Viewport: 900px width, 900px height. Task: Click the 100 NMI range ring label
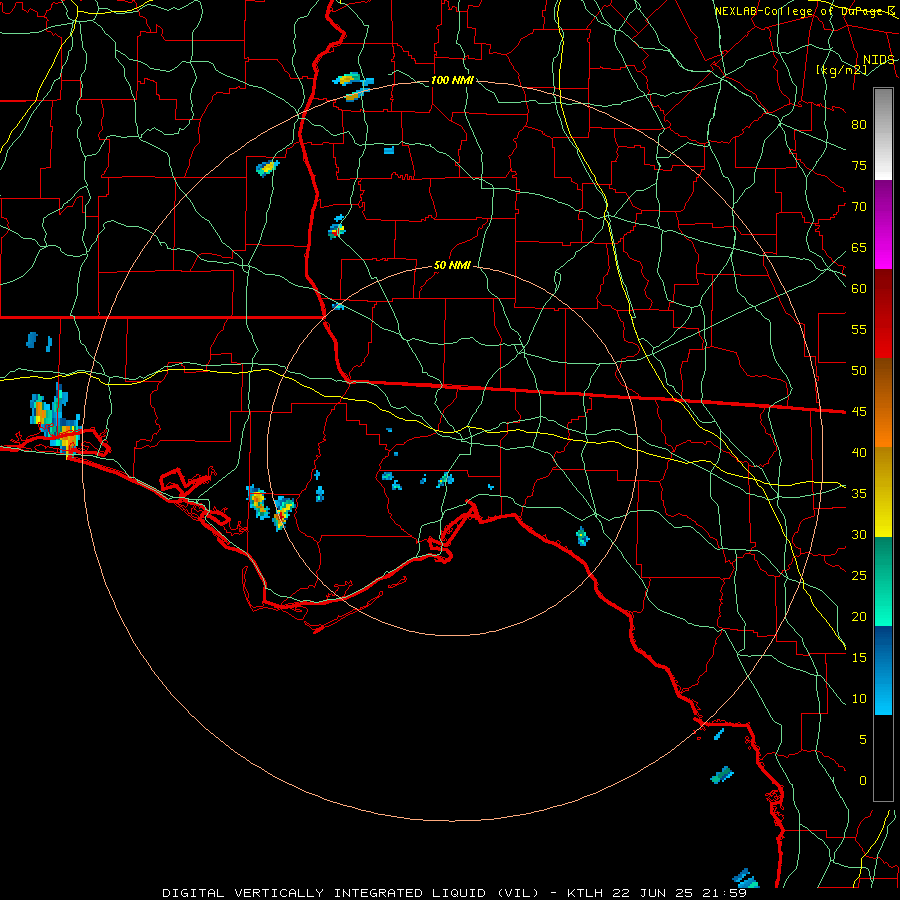[452, 80]
